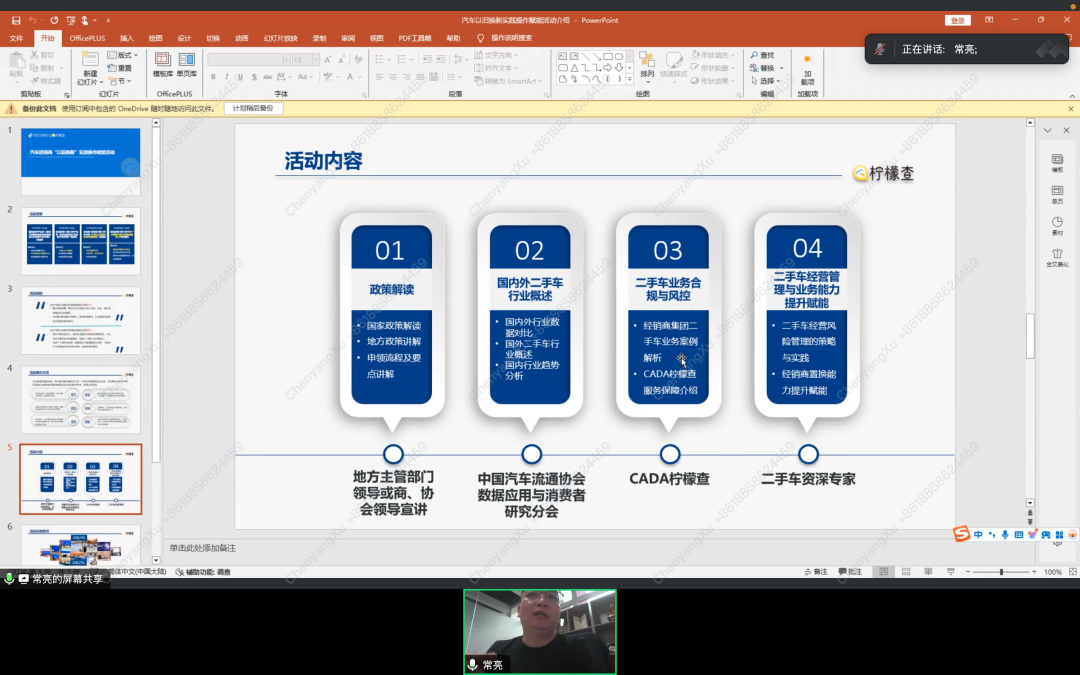1080x675 pixels.
Task: Open the 全文美化 beautify panel icon
Action: tap(1057, 258)
